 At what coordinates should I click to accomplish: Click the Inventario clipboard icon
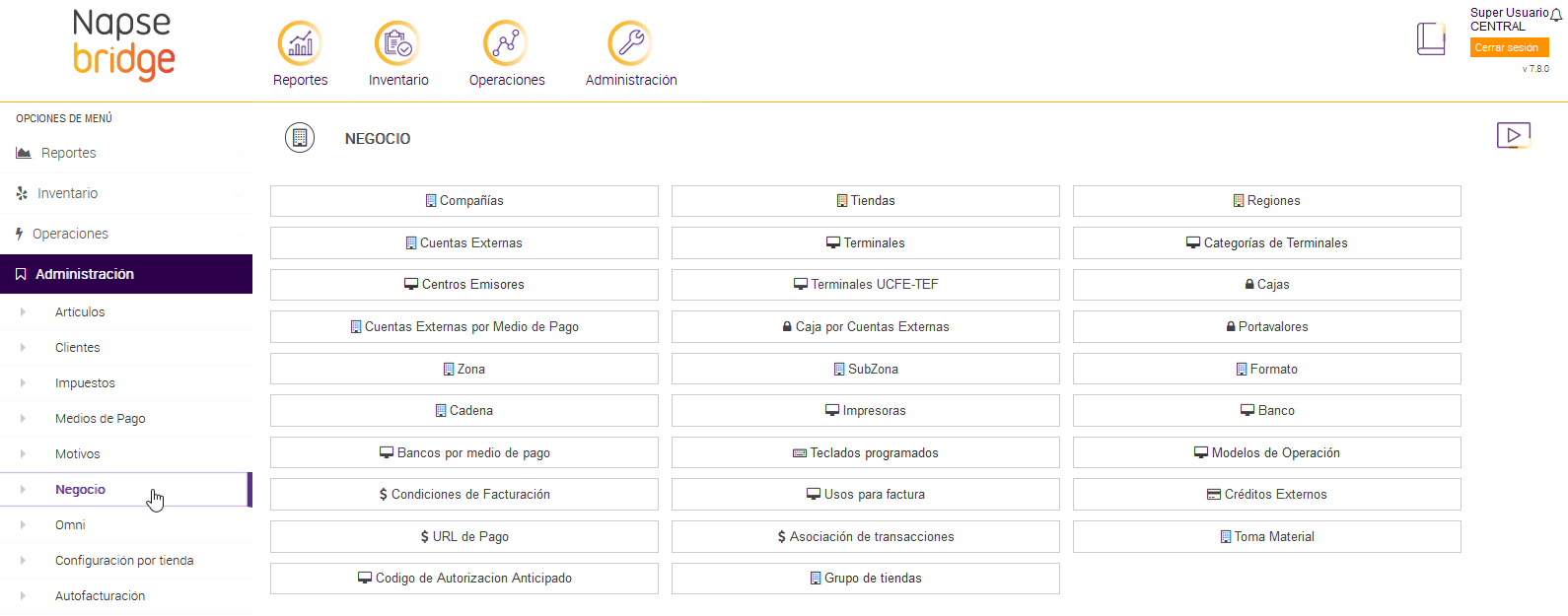[397, 44]
